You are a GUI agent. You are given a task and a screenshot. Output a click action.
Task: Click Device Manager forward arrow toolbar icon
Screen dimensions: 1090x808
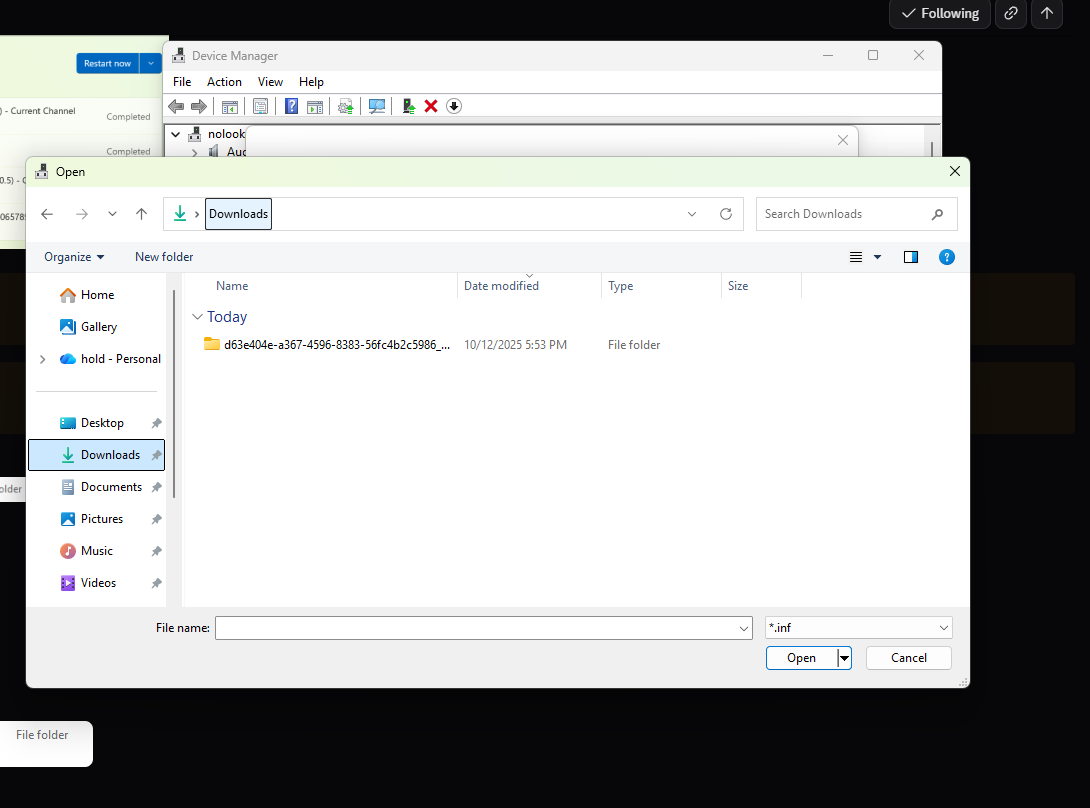(x=199, y=106)
